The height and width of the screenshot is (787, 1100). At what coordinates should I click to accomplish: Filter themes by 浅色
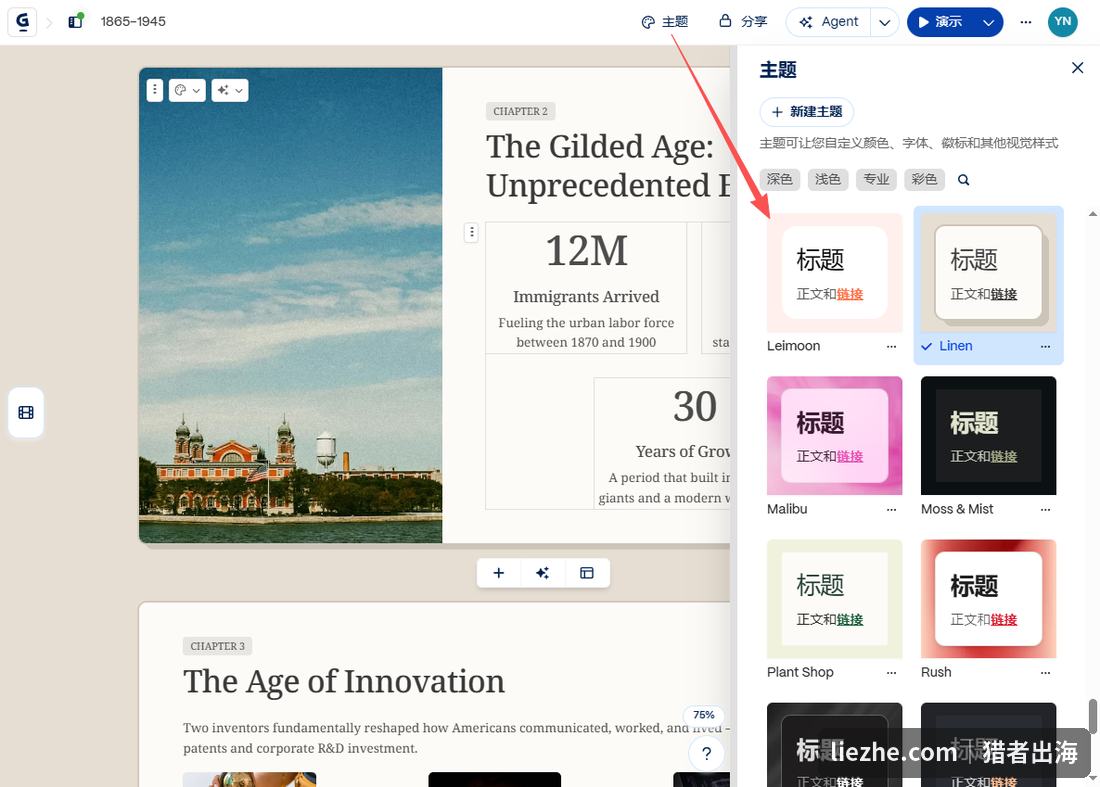[x=828, y=180]
